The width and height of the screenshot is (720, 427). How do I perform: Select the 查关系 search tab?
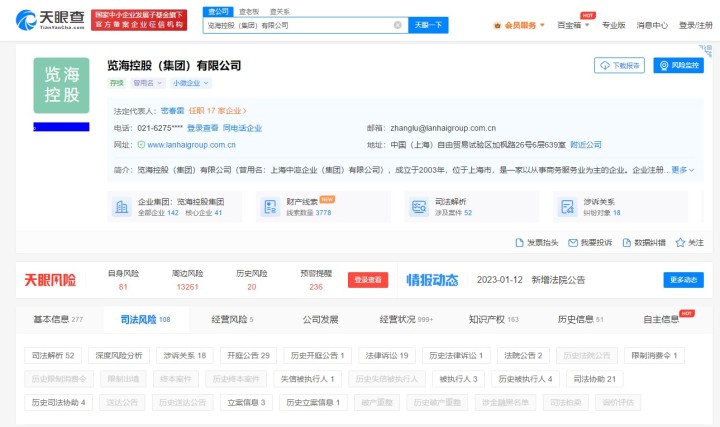[x=279, y=11]
